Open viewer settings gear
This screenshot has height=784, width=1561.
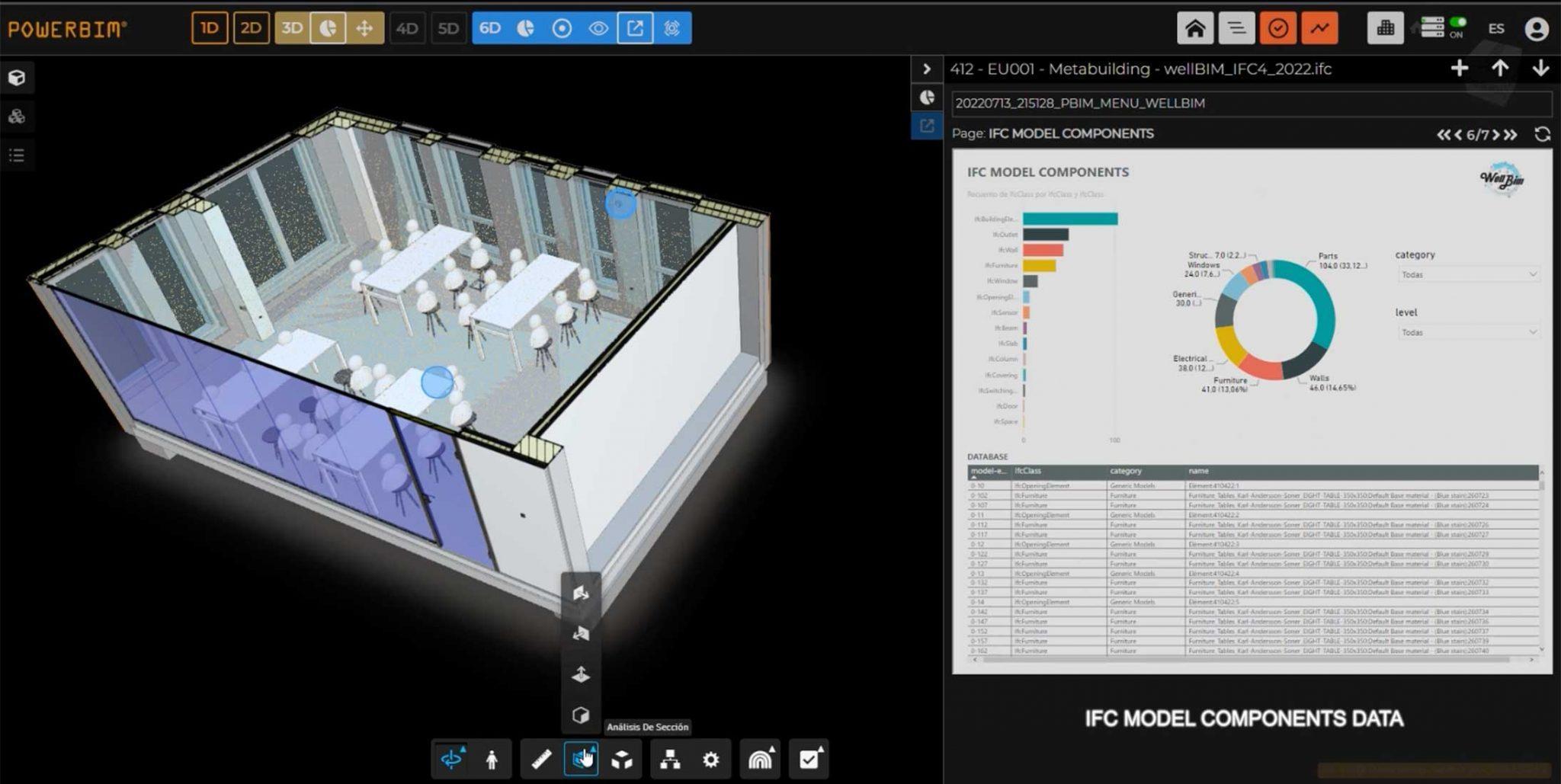pyautogui.click(x=711, y=759)
